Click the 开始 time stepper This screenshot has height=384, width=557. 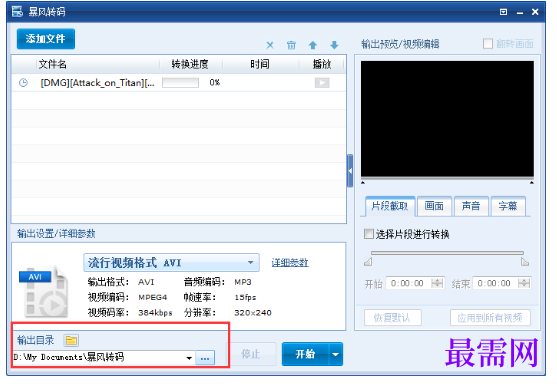coord(437,283)
